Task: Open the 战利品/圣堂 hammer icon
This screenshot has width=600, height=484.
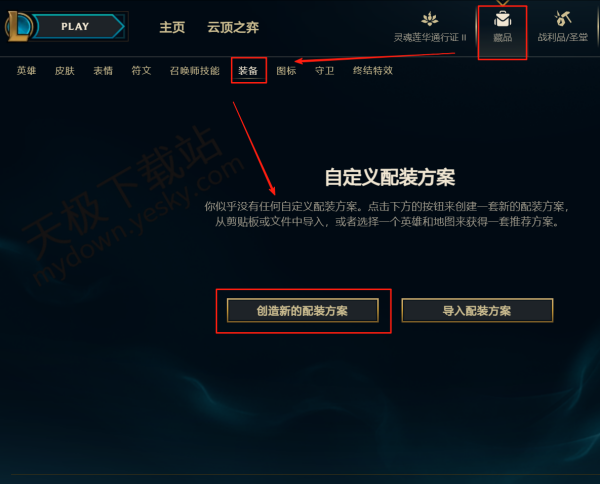Action: tap(562, 19)
